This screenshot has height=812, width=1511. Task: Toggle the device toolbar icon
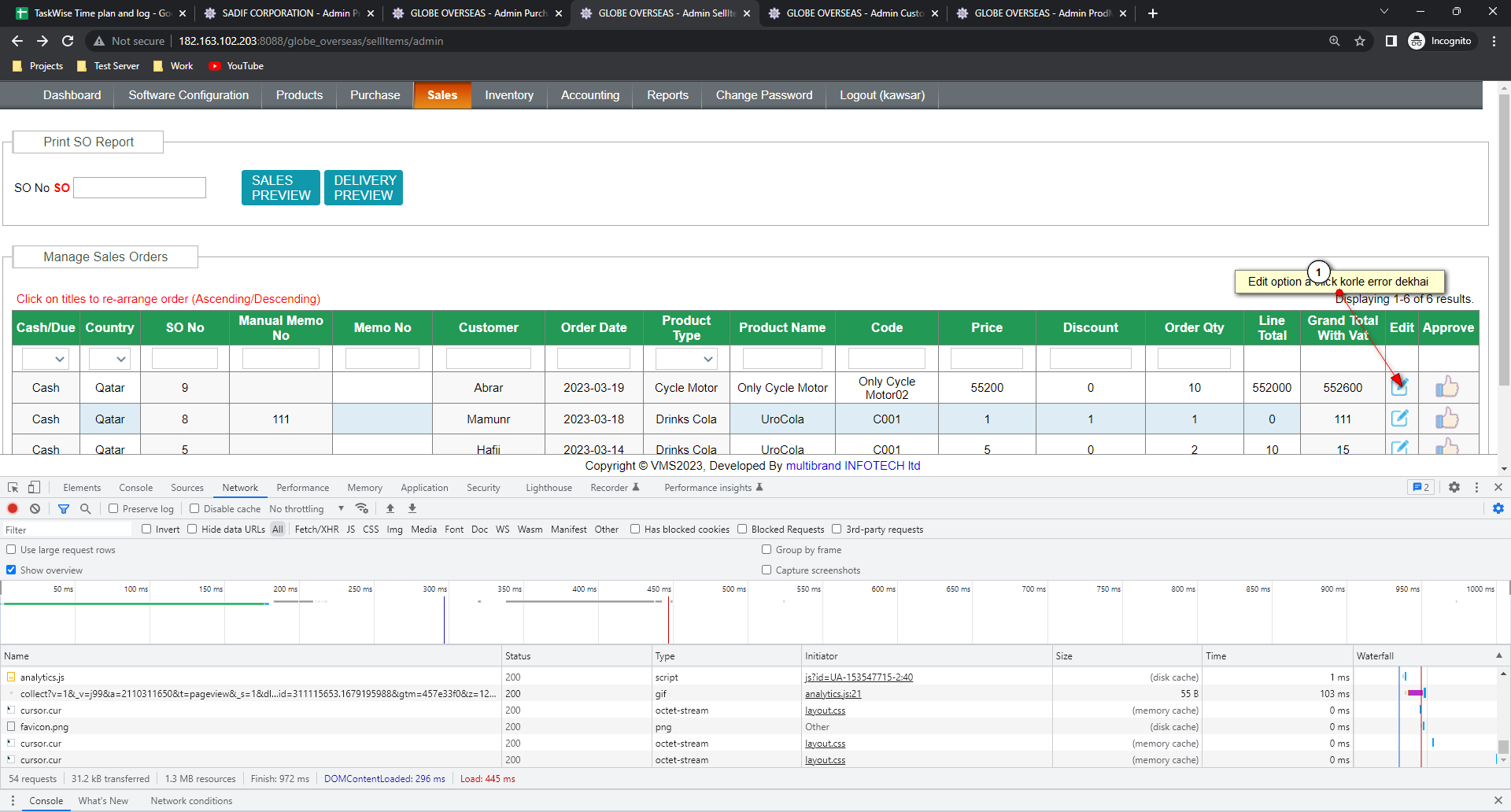[x=34, y=487]
